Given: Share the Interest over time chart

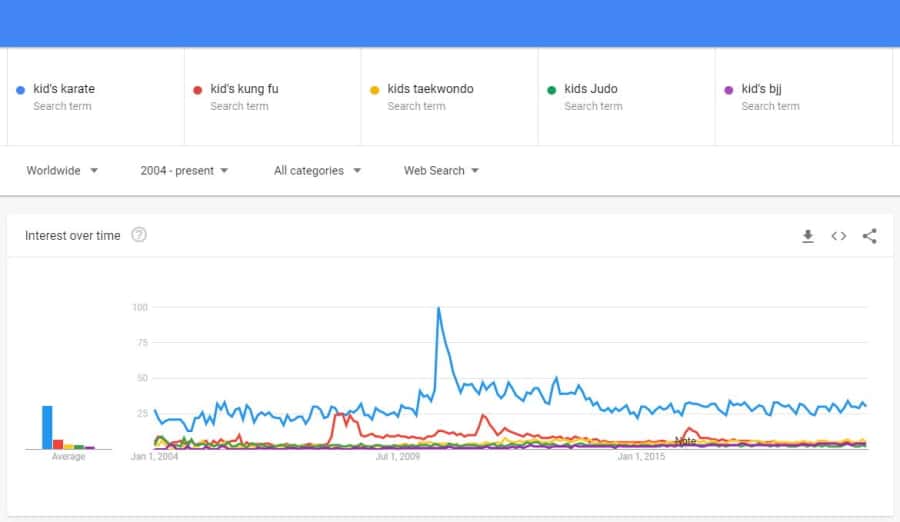Looking at the screenshot, I should [x=870, y=236].
